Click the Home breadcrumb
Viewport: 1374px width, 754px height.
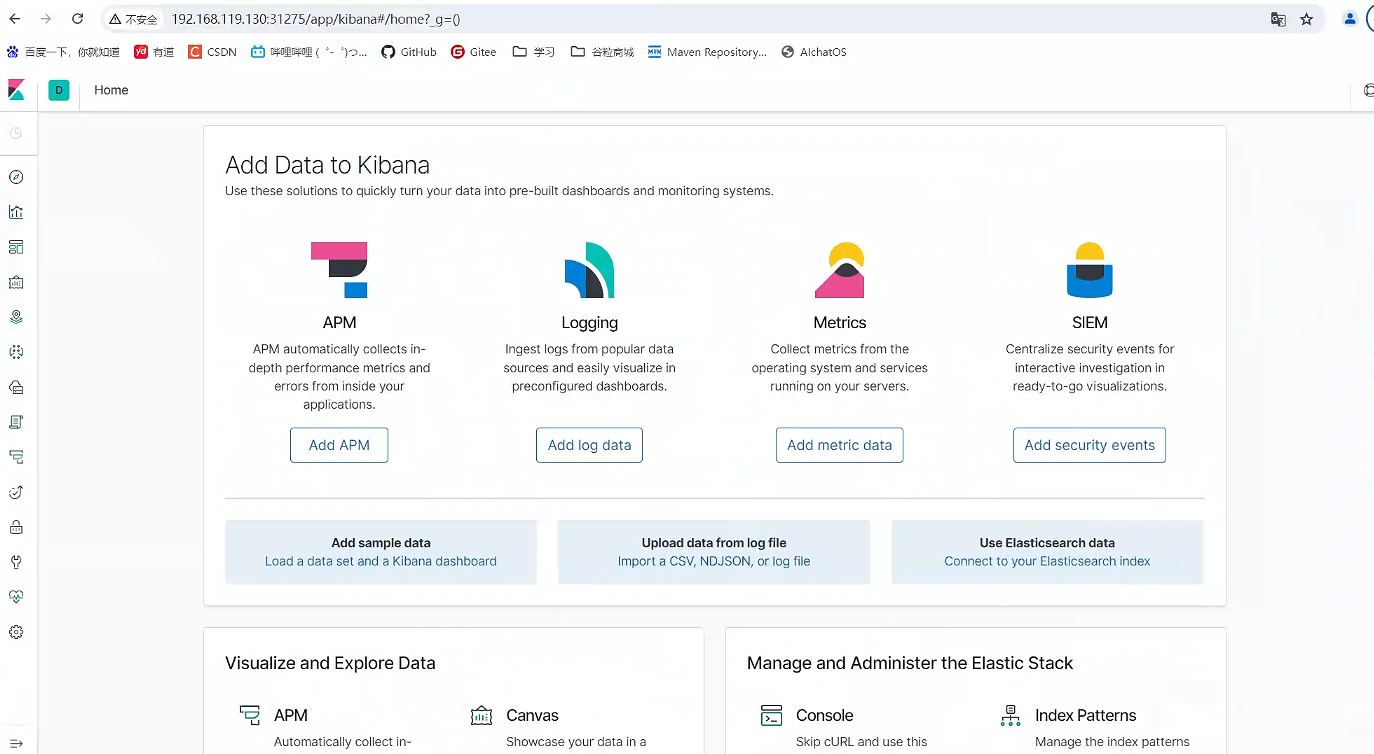coord(111,90)
